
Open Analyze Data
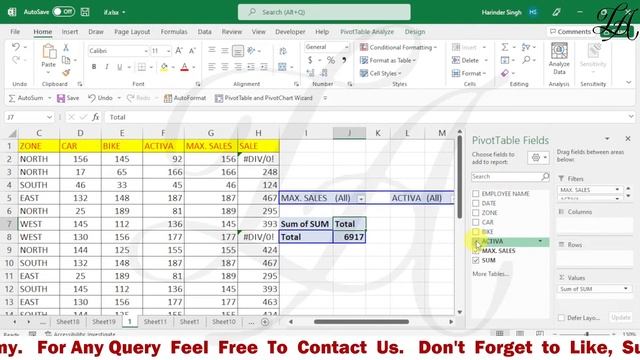[559, 58]
